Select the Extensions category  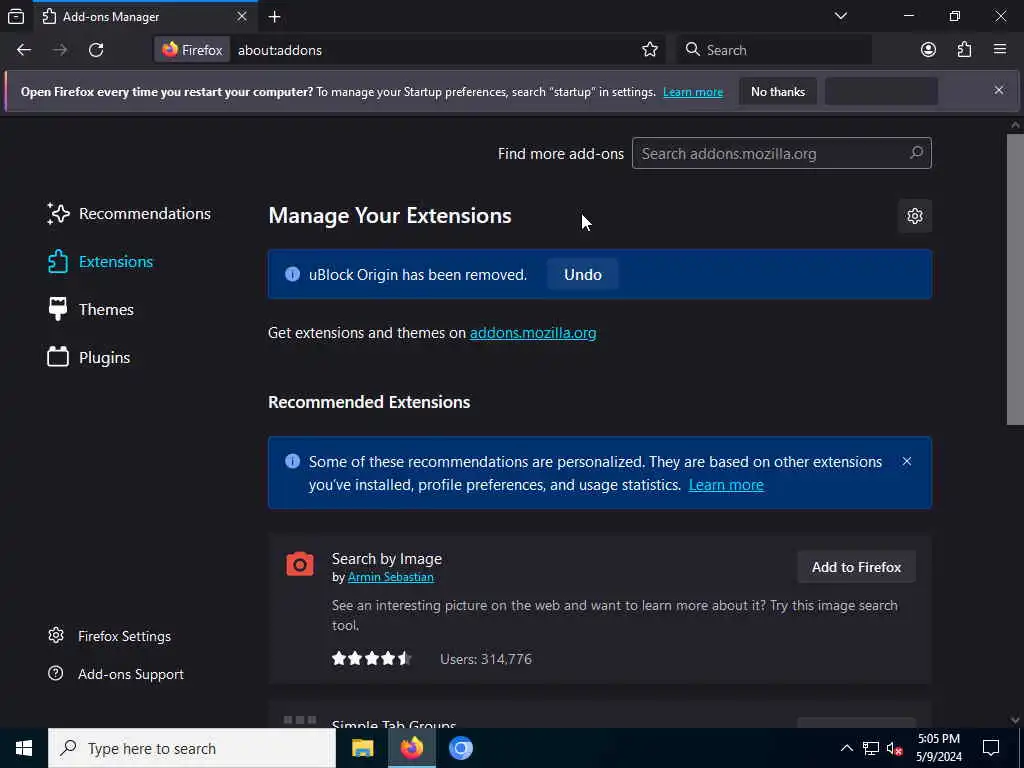click(101, 261)
